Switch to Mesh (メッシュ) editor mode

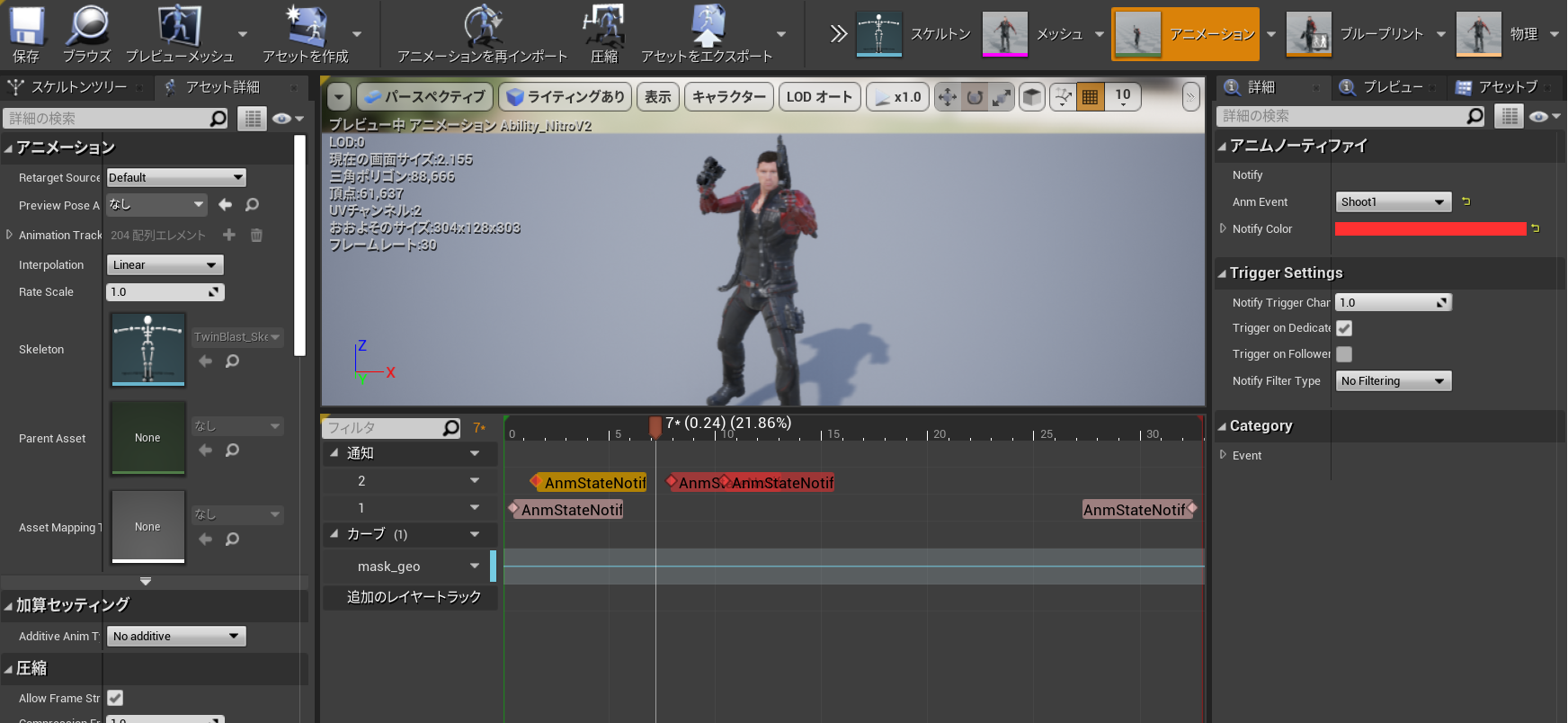[1032, 34]
